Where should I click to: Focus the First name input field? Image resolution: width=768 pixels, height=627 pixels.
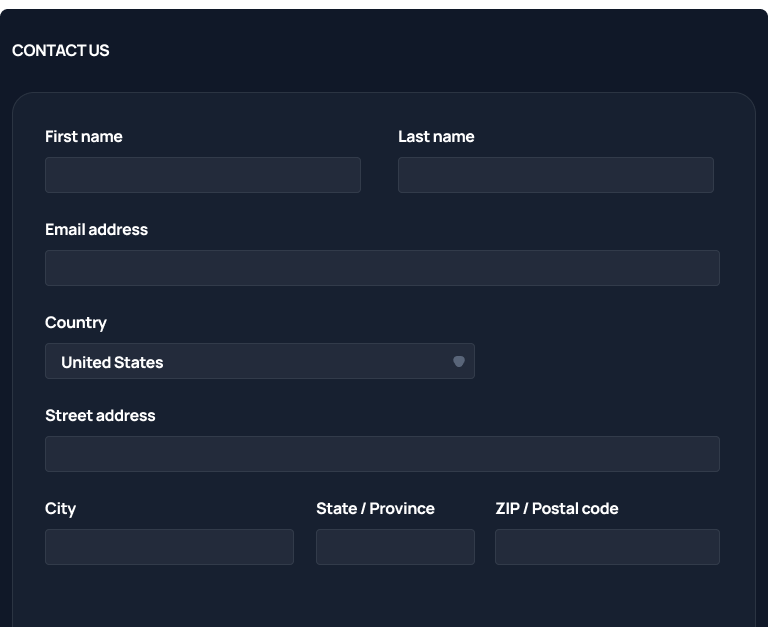pyautogui.click(x=203, y=175)
